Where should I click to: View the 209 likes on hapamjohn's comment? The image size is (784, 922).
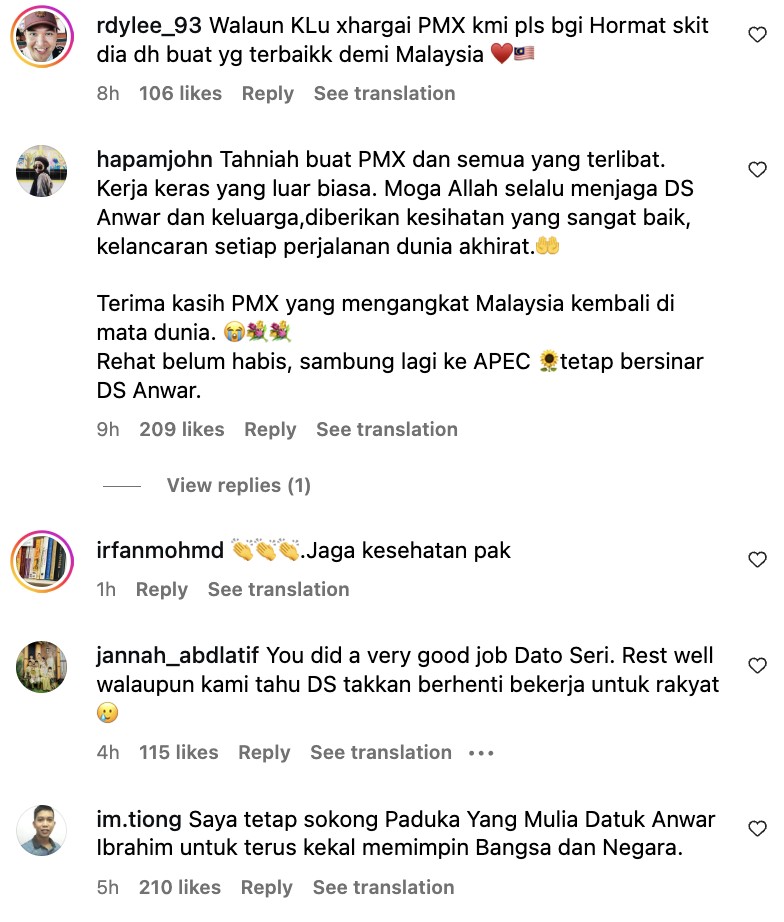(182, 429)
